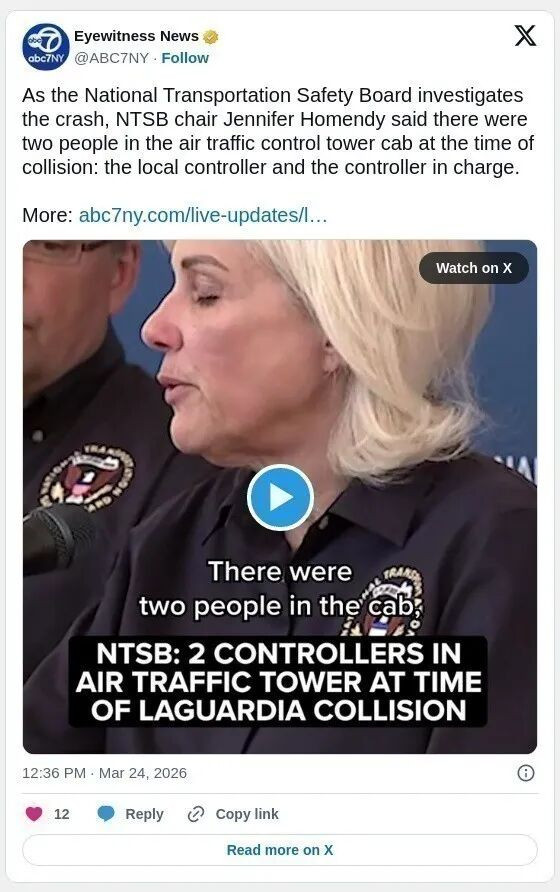Open the ABC7NY profile avatar
560x892 pixels.
(46, 47)
